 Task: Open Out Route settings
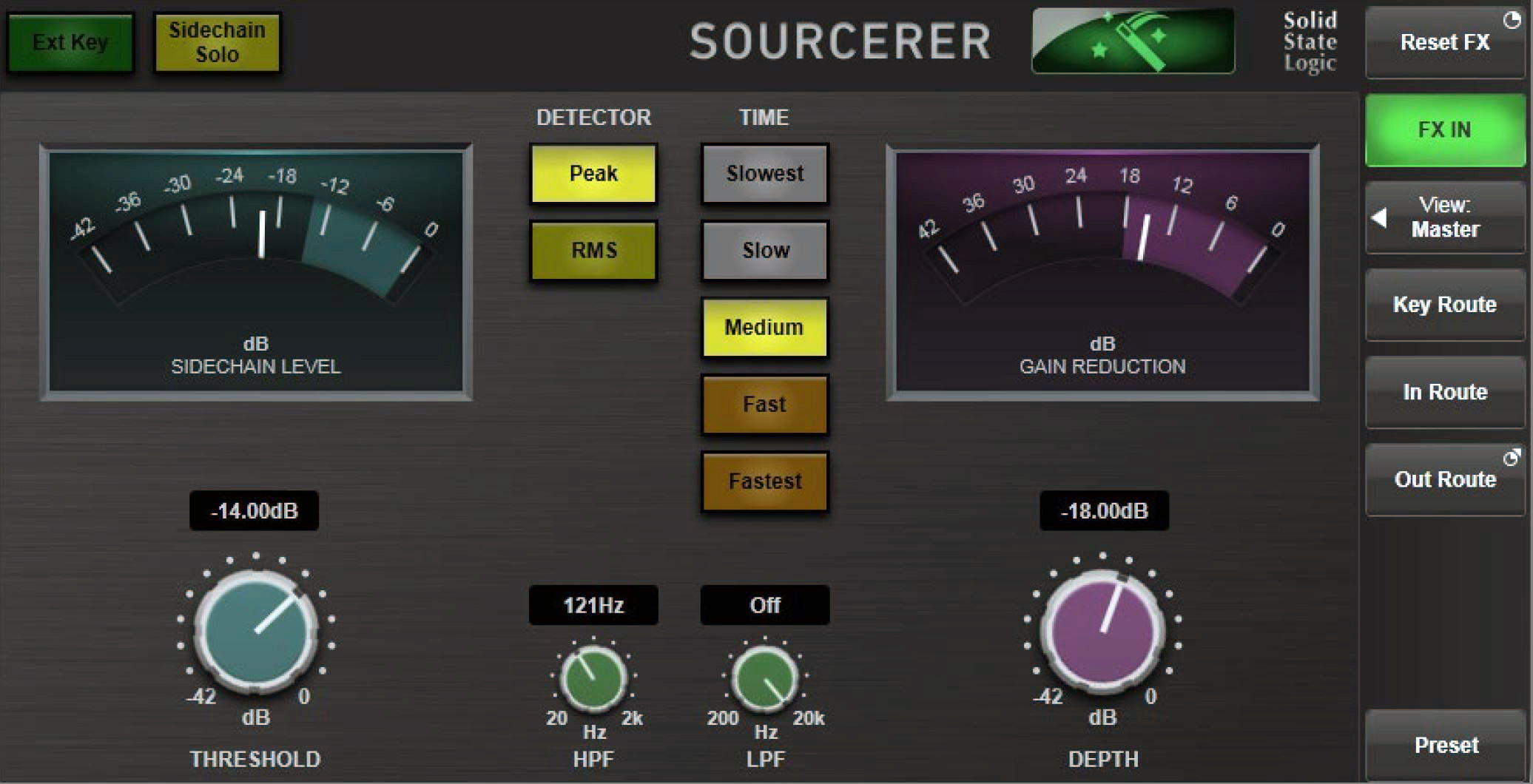coord(1445,479)
